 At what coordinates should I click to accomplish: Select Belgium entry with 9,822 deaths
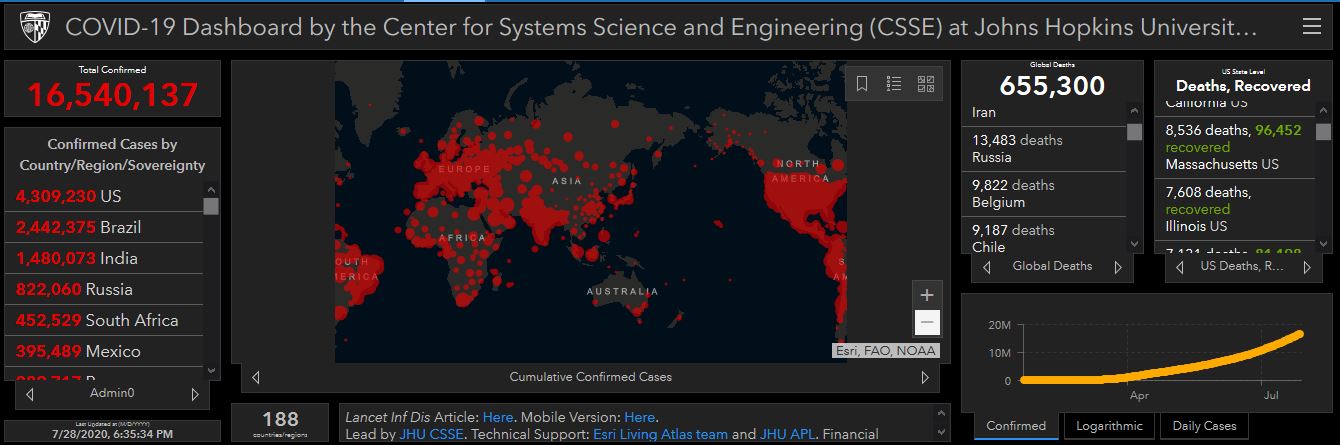click(1045, 194)
